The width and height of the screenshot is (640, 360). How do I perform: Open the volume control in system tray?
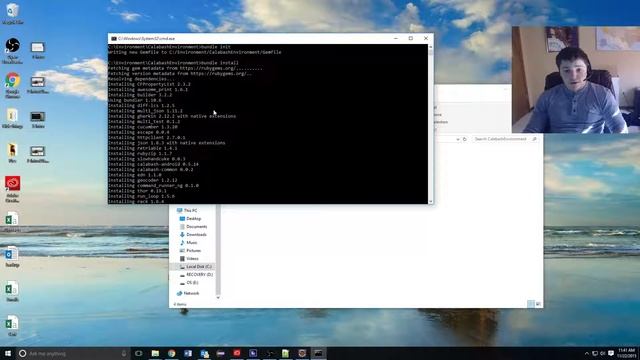click(603, 353)
